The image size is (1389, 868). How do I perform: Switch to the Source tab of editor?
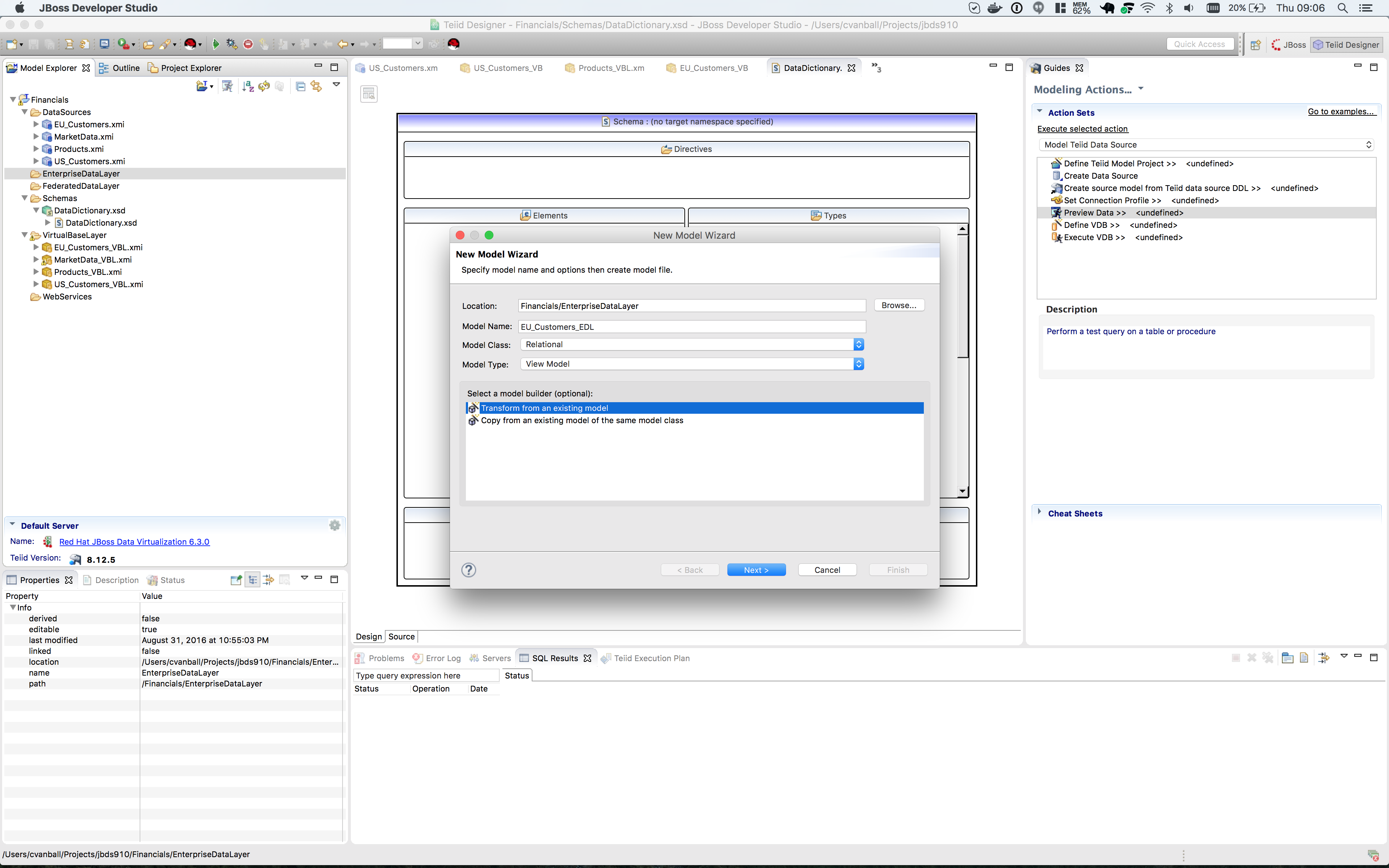point(401,636)
